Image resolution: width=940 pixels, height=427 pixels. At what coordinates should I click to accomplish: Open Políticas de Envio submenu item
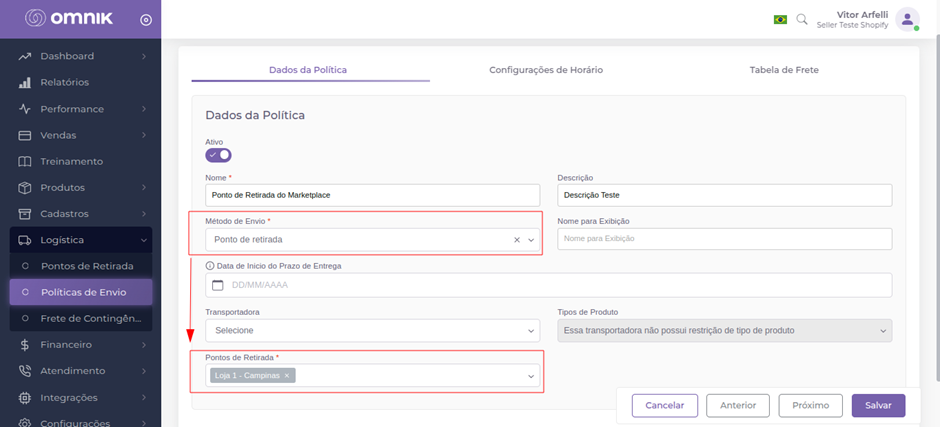tap(81, 292)
